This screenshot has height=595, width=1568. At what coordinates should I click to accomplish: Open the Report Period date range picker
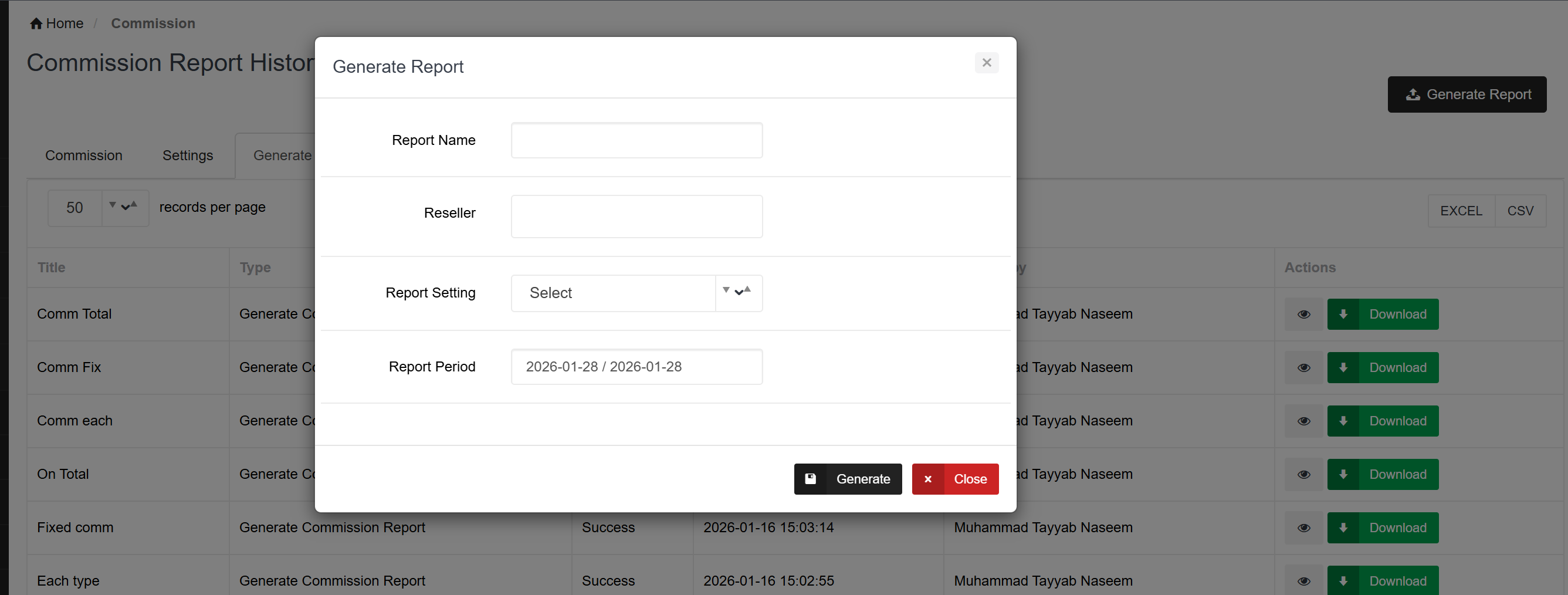[636, 367]
